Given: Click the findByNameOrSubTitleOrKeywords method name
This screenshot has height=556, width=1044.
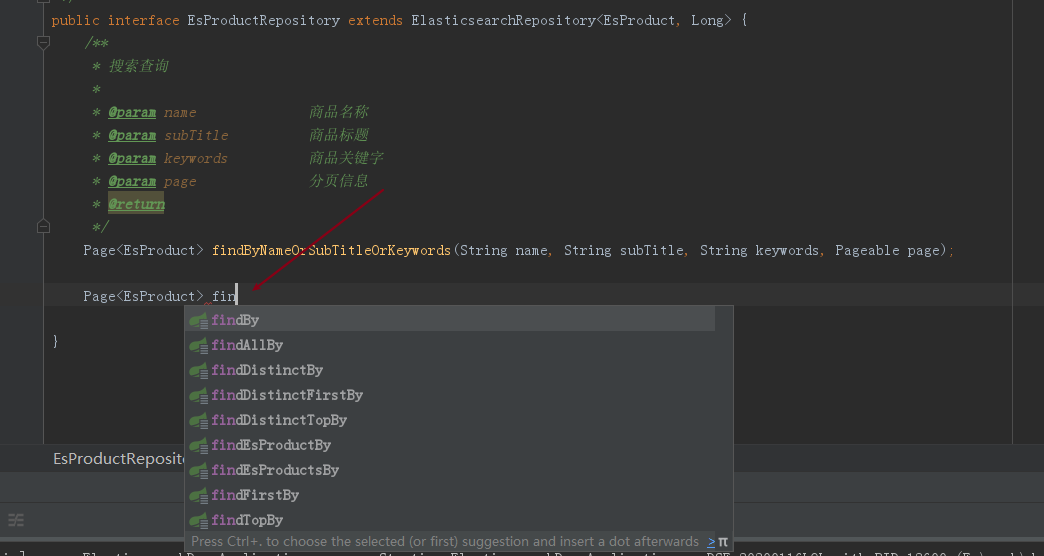Looking at the screenshot, I should (x=331, y=250).
